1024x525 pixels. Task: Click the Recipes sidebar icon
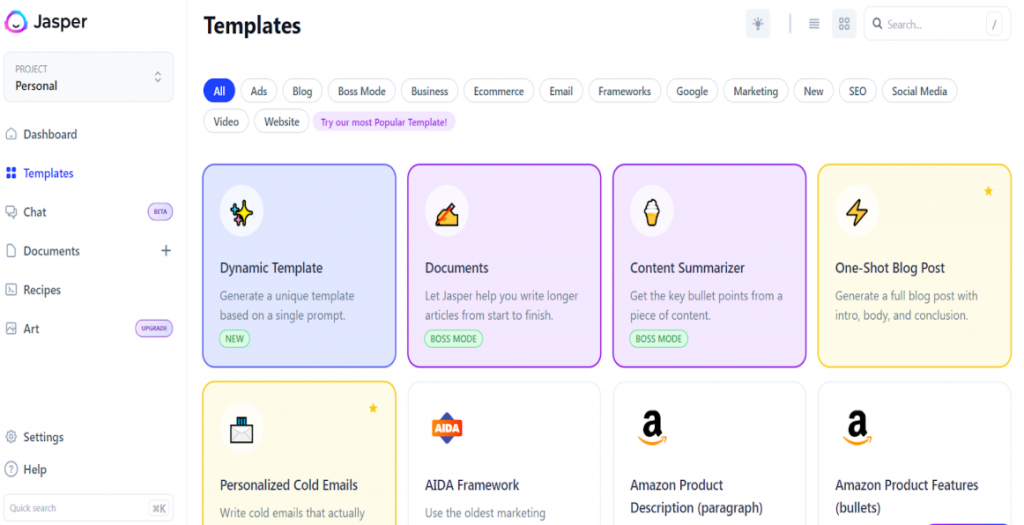click(x=11, y=290)
